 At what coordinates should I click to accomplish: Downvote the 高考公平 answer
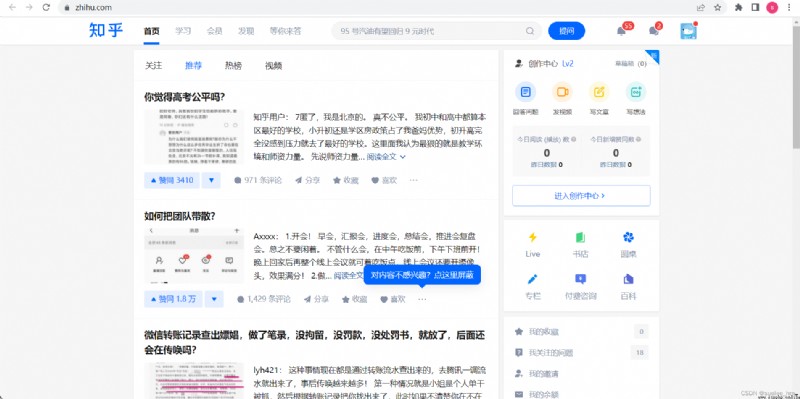(211, 180)
